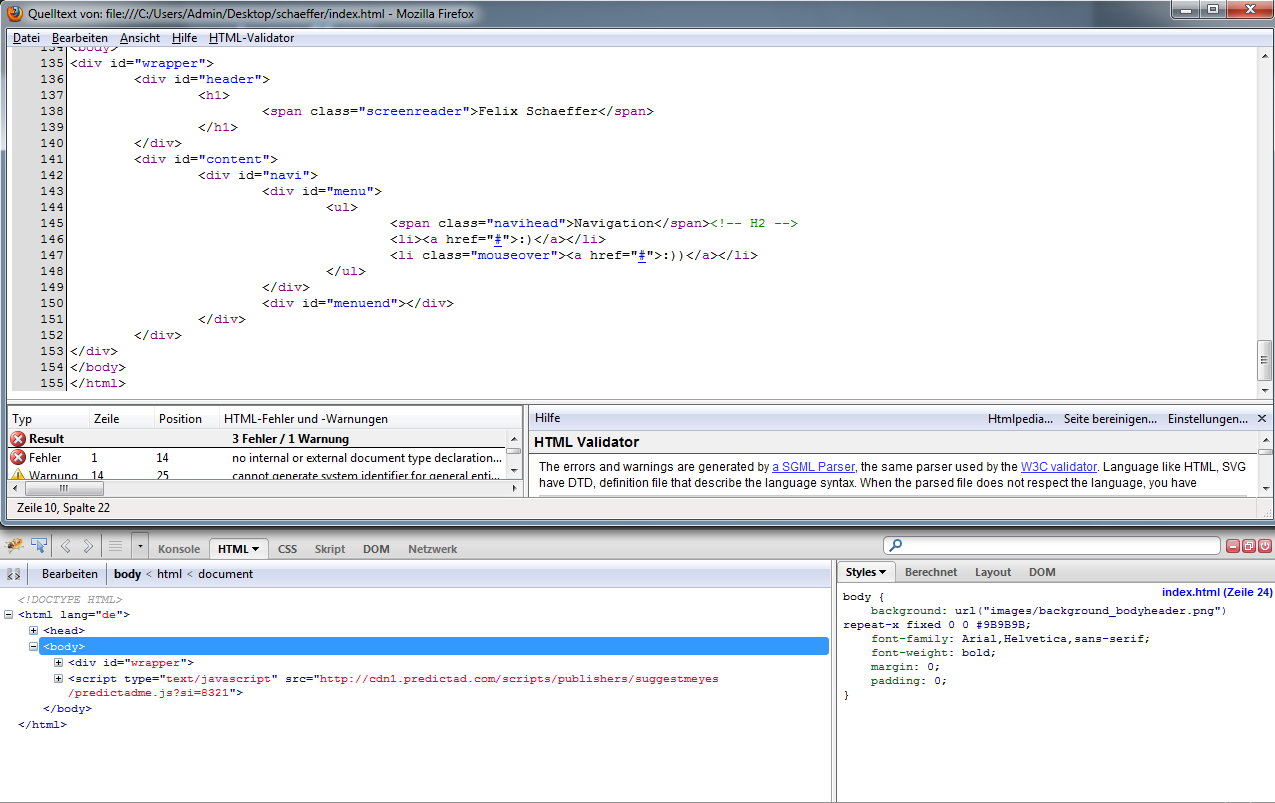The width and height of the screenshot is (1275, 803).
Task: Go forward with Firebug's right arrow
Action: [x=88, y=546]
